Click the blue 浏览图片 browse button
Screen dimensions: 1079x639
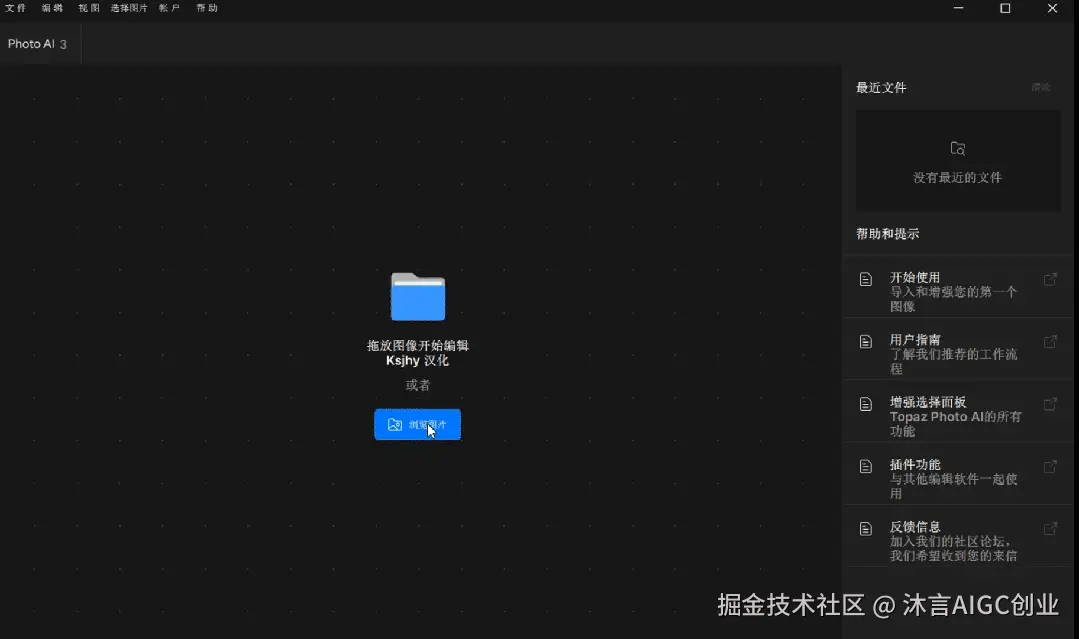(418, 424)
